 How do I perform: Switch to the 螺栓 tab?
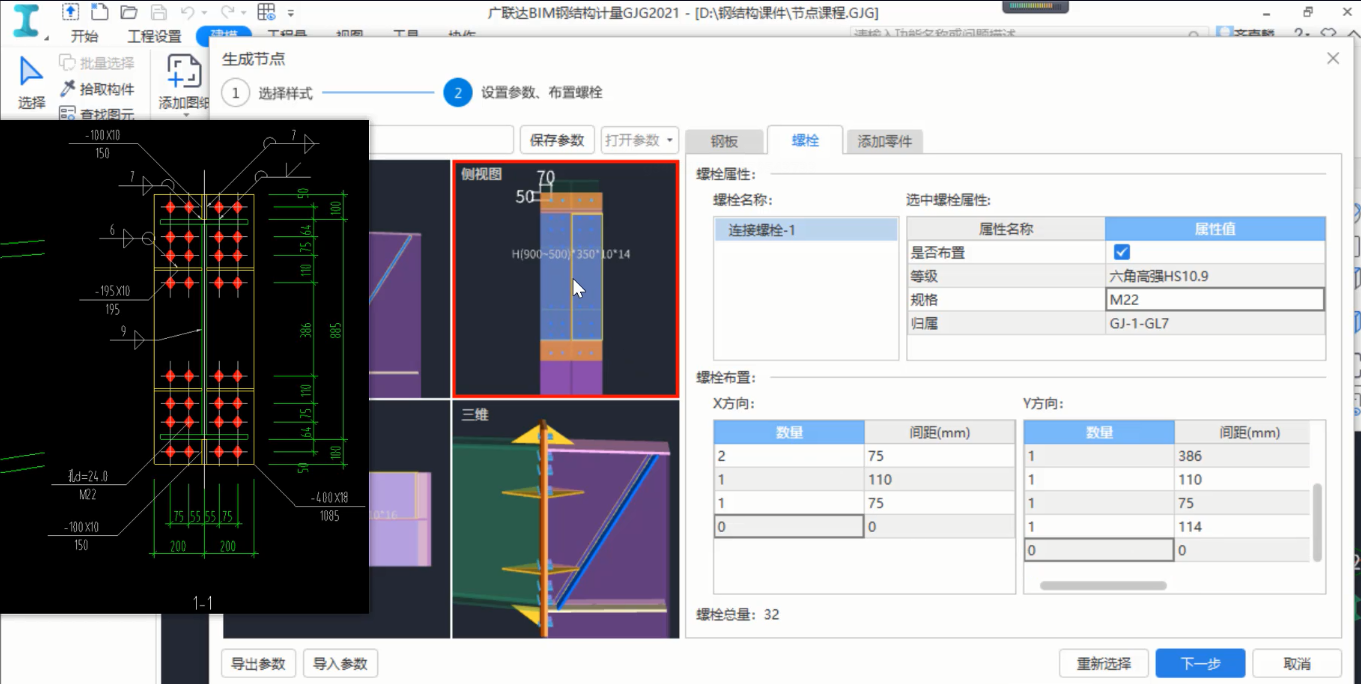805,141
